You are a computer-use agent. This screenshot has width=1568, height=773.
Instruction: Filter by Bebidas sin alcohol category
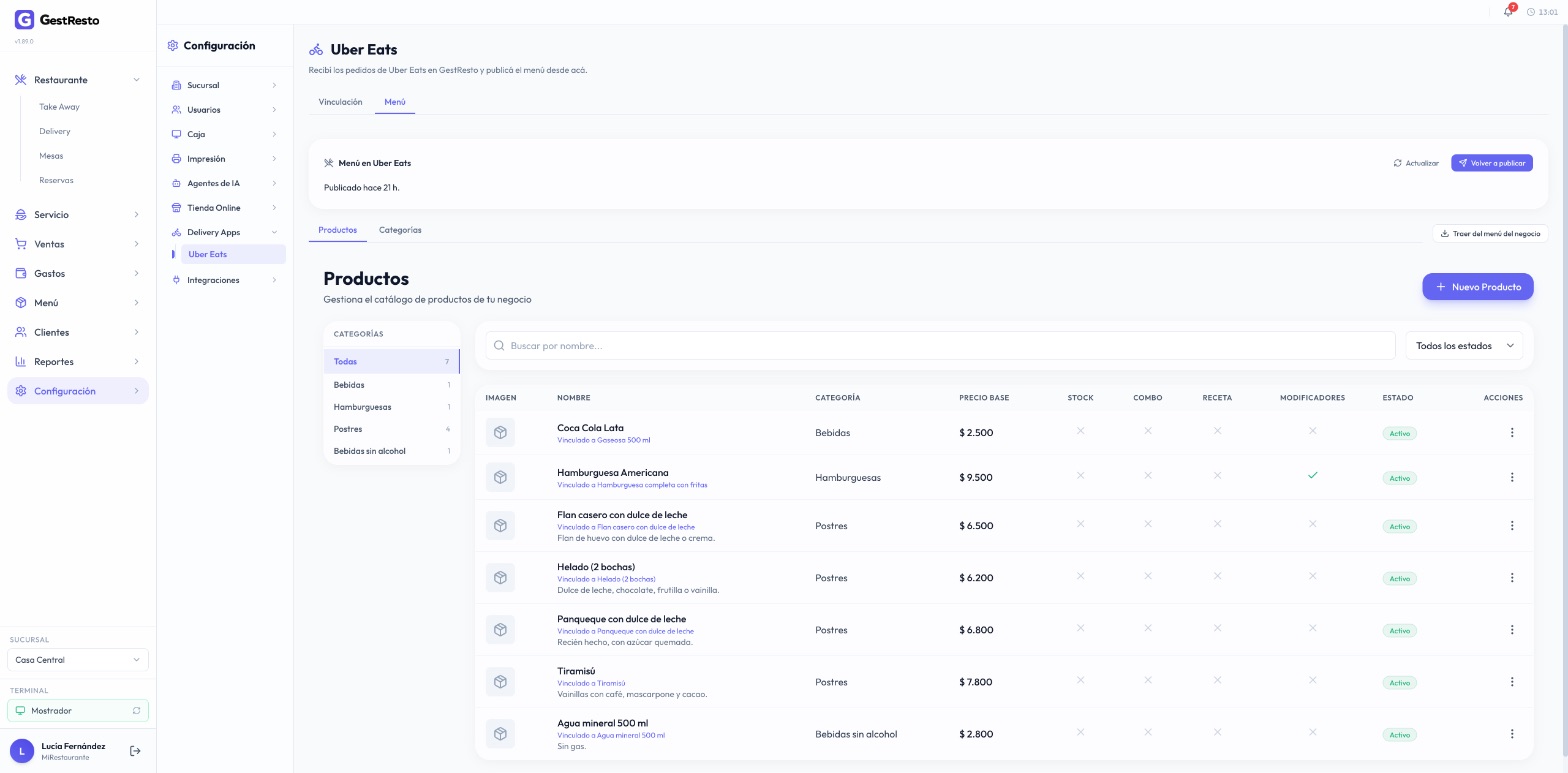tap(392, 451)
